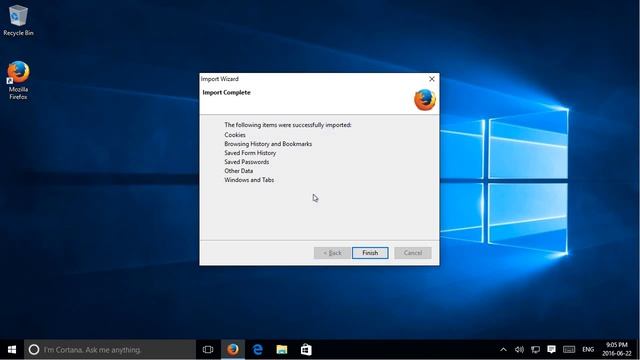Click the Cortana circle icon
This screenshot has width=640, height=360.
pos(34,350)
